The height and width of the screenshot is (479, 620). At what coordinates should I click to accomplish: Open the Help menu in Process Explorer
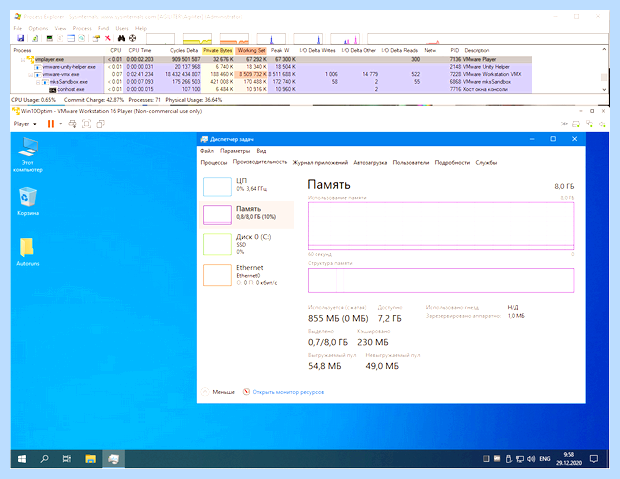(x=141, y=28)
